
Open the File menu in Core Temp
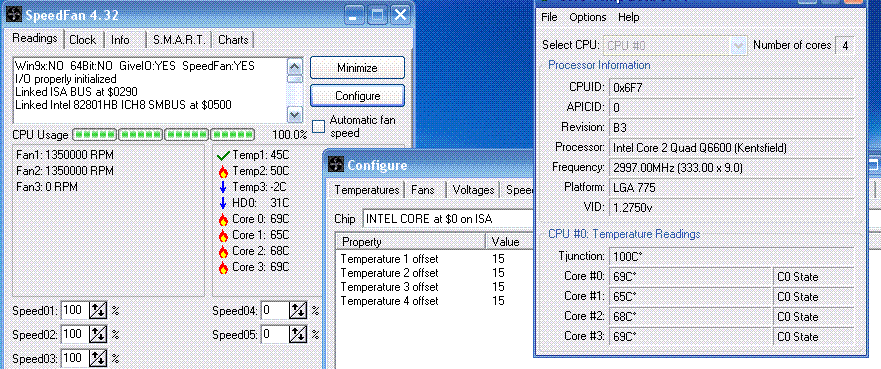[x=549, y=17]
